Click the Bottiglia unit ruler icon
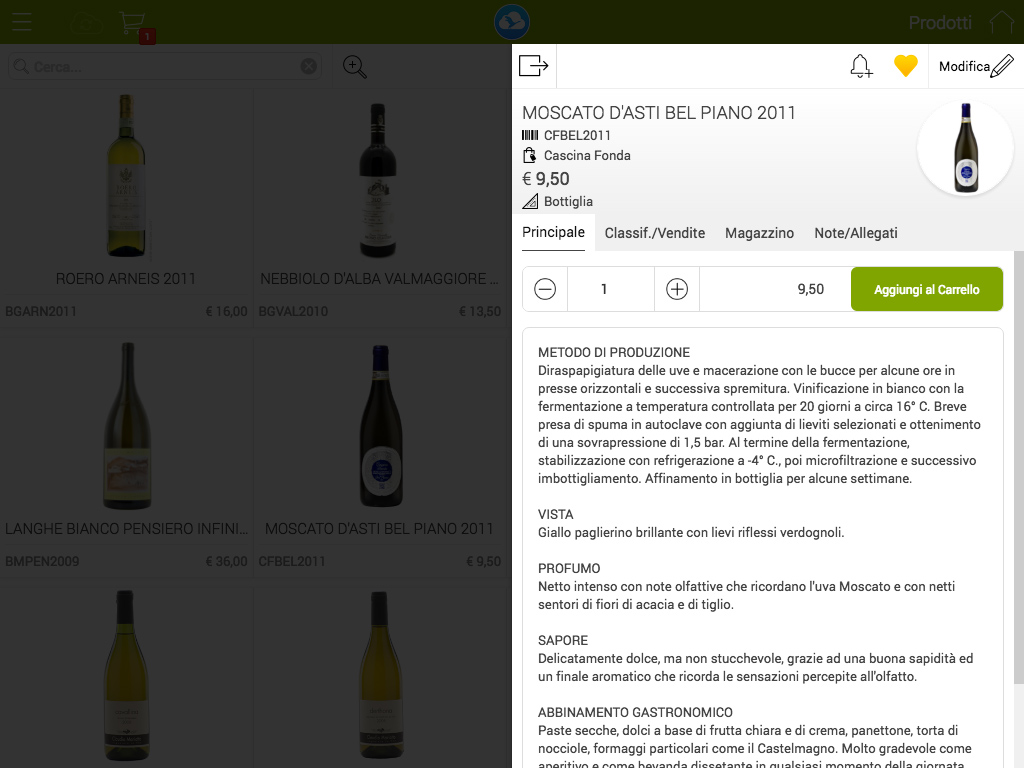Image resolution: width=1024 pixels, height=768 pixels. pyautogui.click(x=530, y=201)
